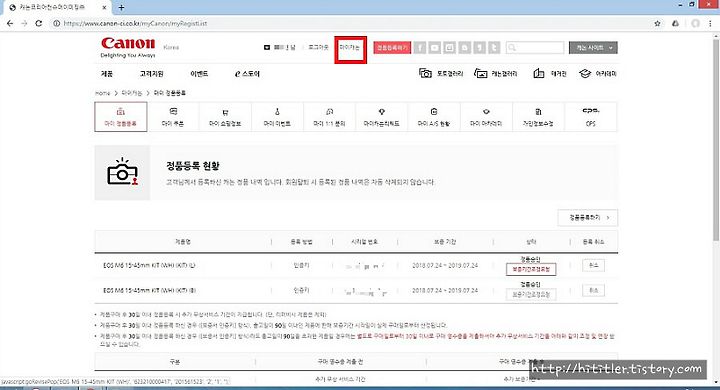Click the gray 보증기간조정요청 button in second row
Image resolution: width=720 pixels, height=390 pixels.
531,294
